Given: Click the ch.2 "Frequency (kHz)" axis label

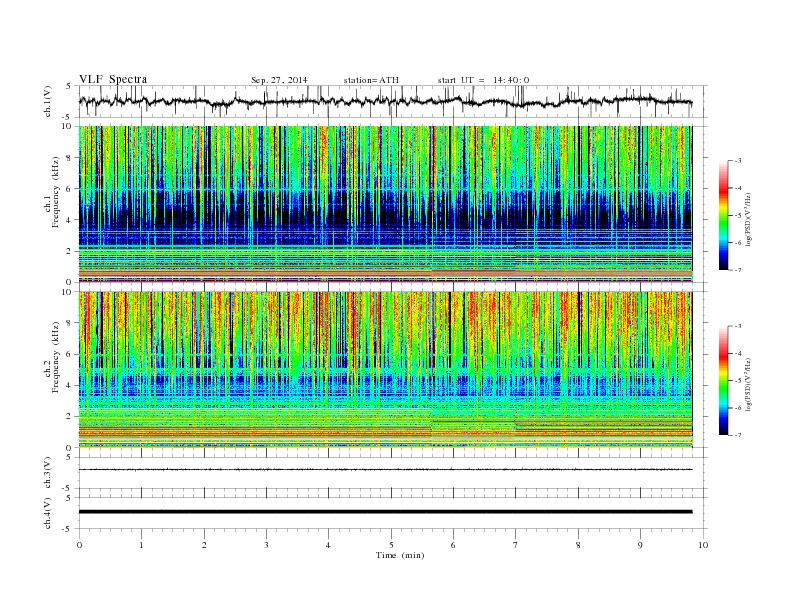Looking at the screenshot, I should coord(56,356).
